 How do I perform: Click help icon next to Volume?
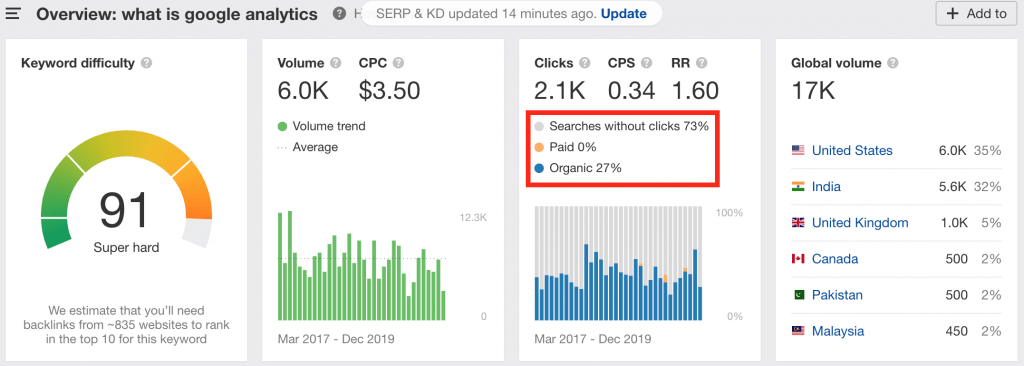336,63
